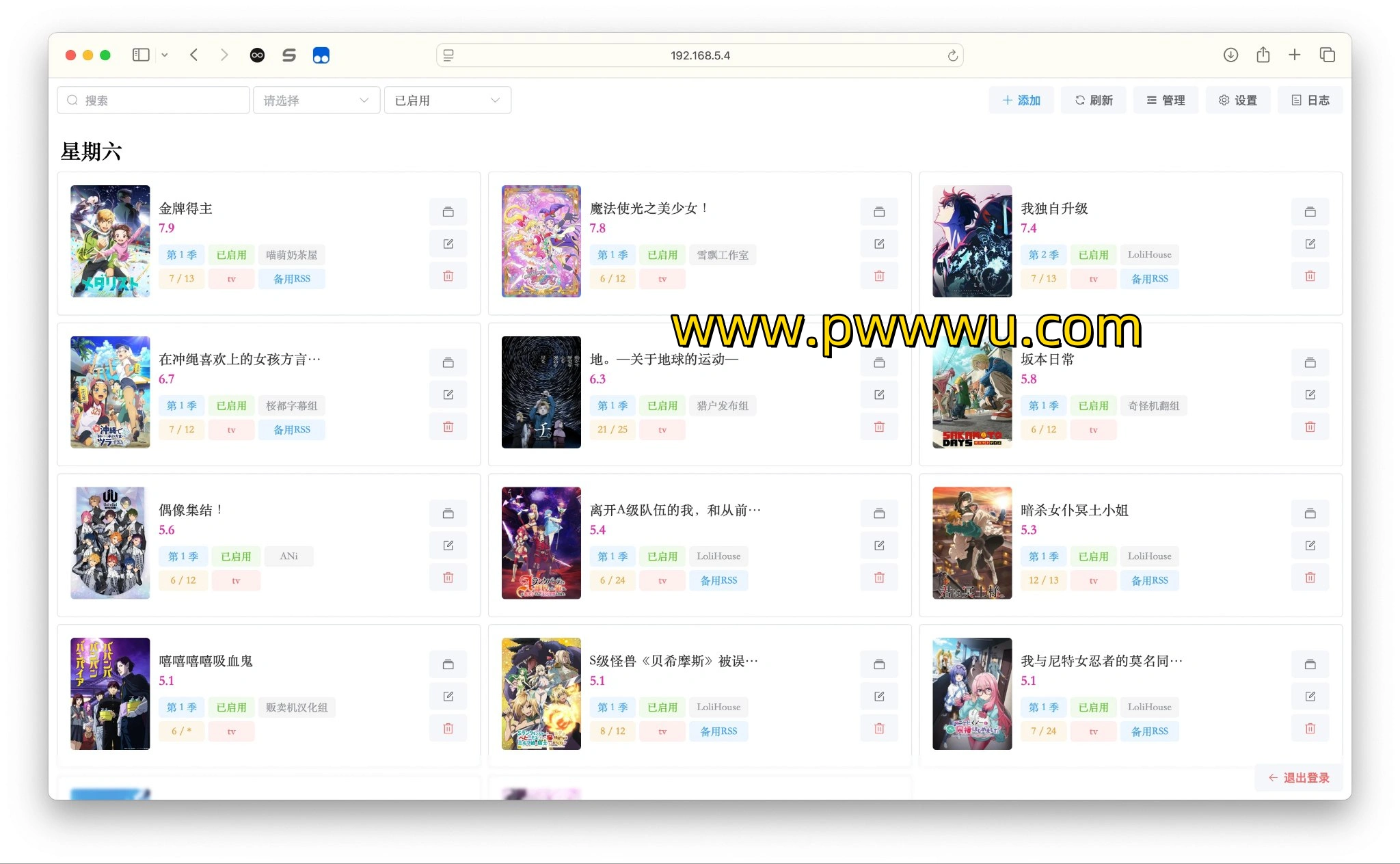Click 贩卖机汉化组 subgroup tag
Viewport: 1400px width, 864px height.
[x=297, y=707]
